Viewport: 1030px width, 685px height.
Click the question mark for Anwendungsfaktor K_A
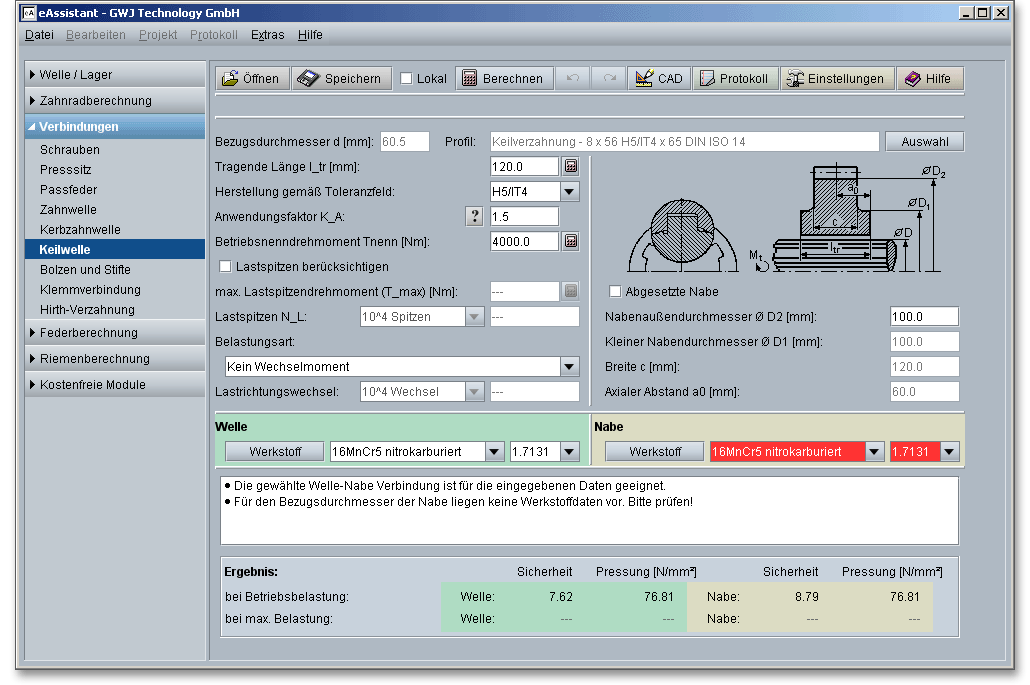[476, 217]
